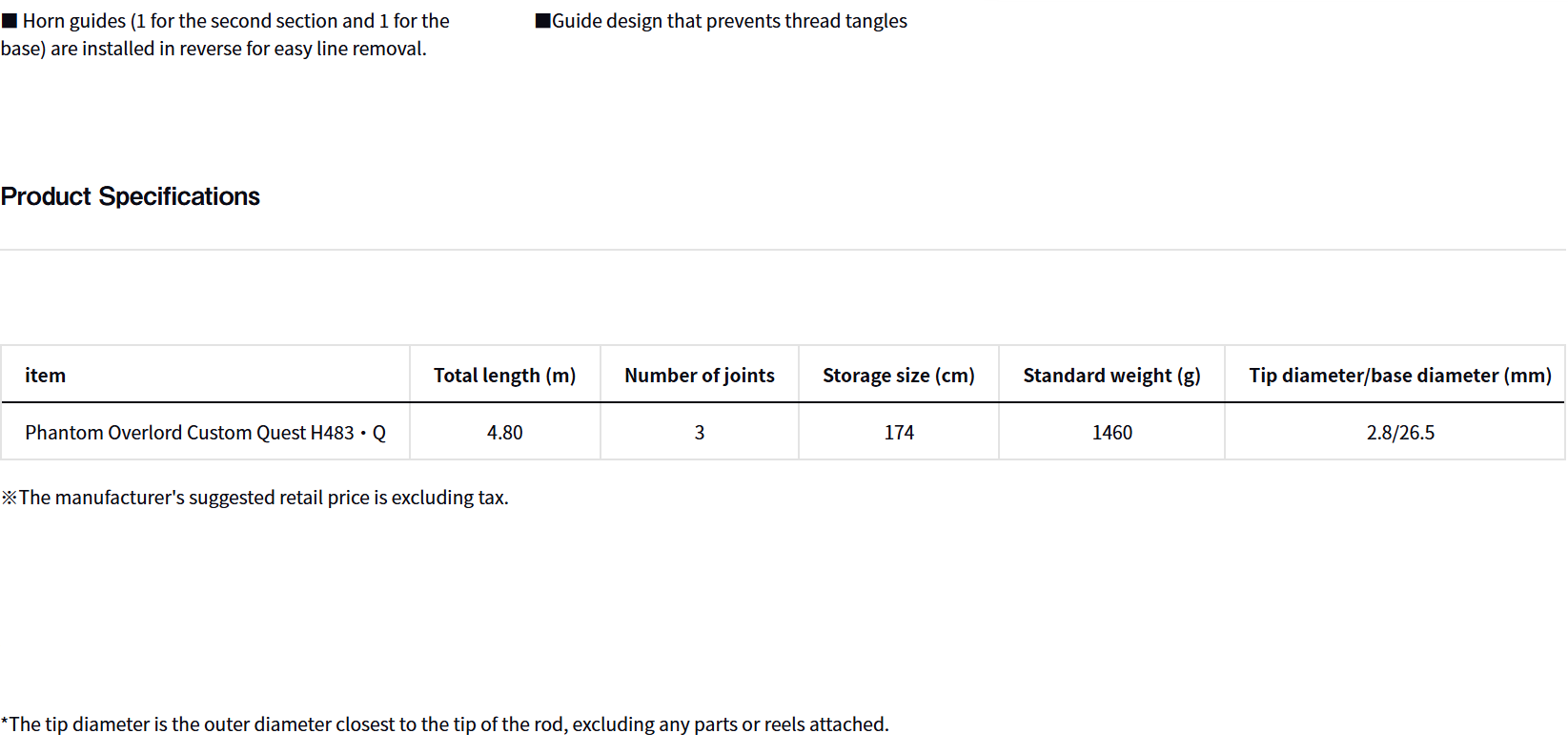Select the thread tangles guide design text
The image size is (1568, 754).
729,21
